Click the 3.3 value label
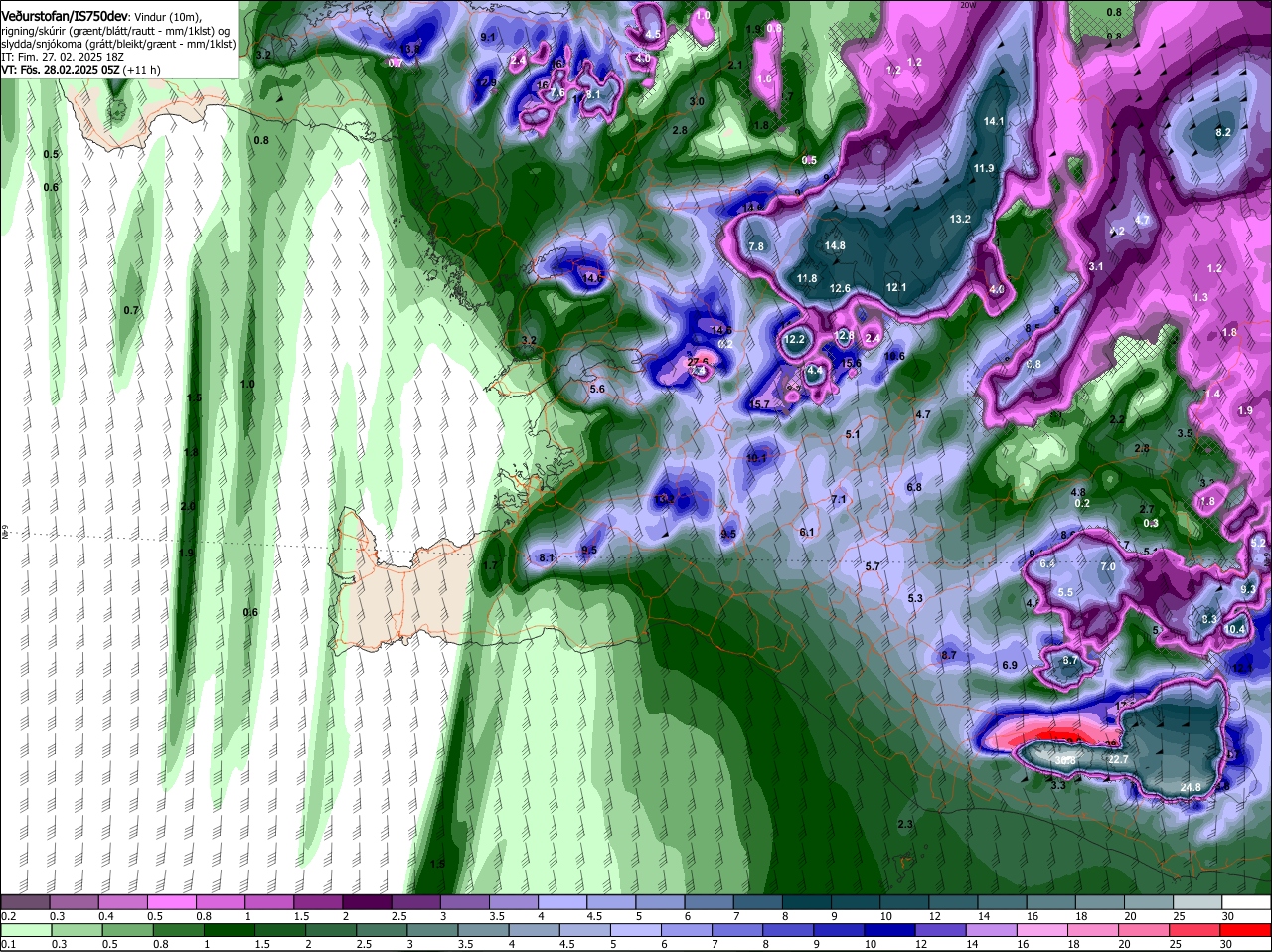The width and height of the screenshot is (1272, 952). (1058, 785)
